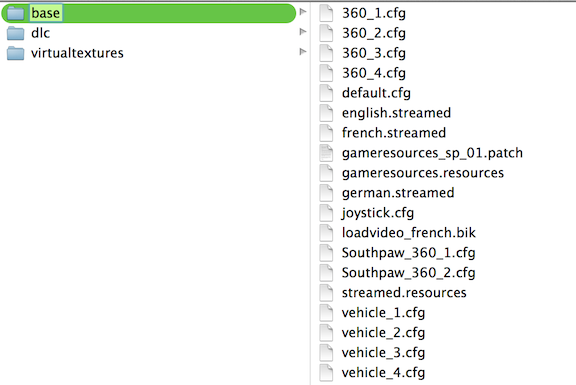The width and height of the screenshot is (576, 385).
Task: Click the file icon beside default.cfg
Action: [x=326, y=93]
